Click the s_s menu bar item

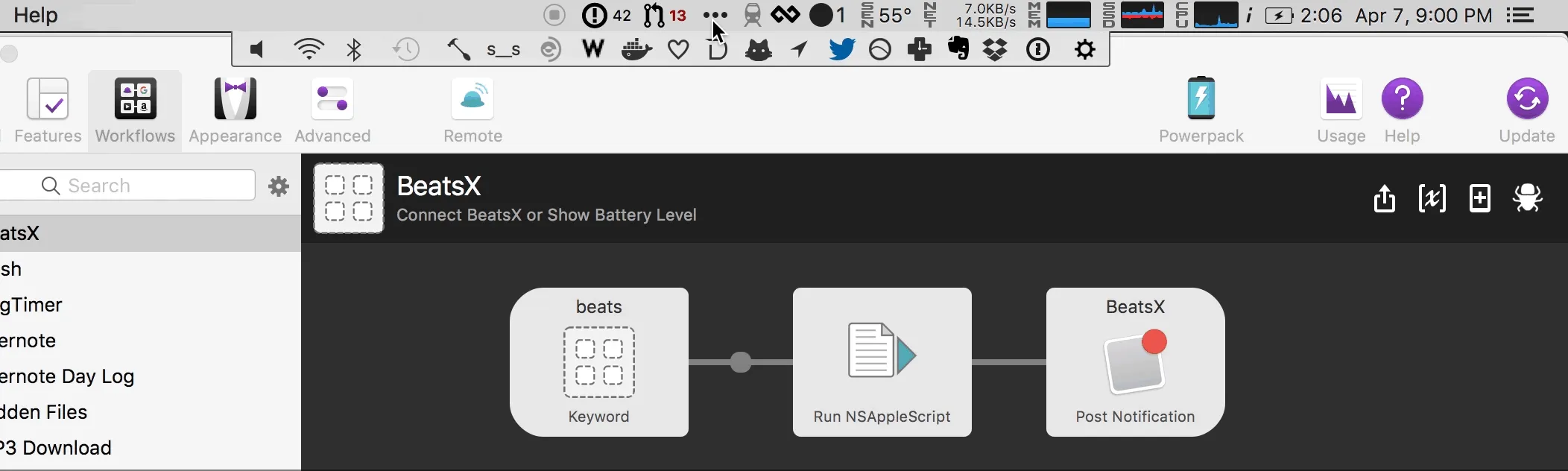click(504, 51)
